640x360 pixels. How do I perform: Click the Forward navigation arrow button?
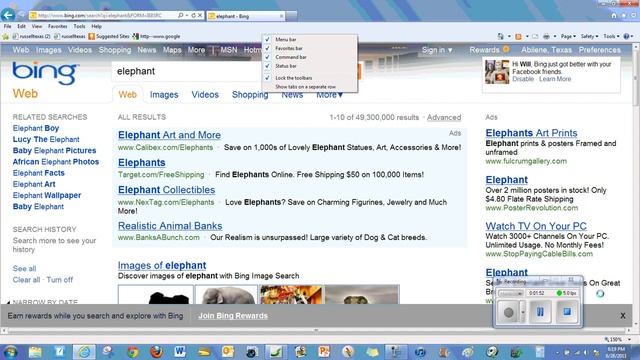(22, 16)
